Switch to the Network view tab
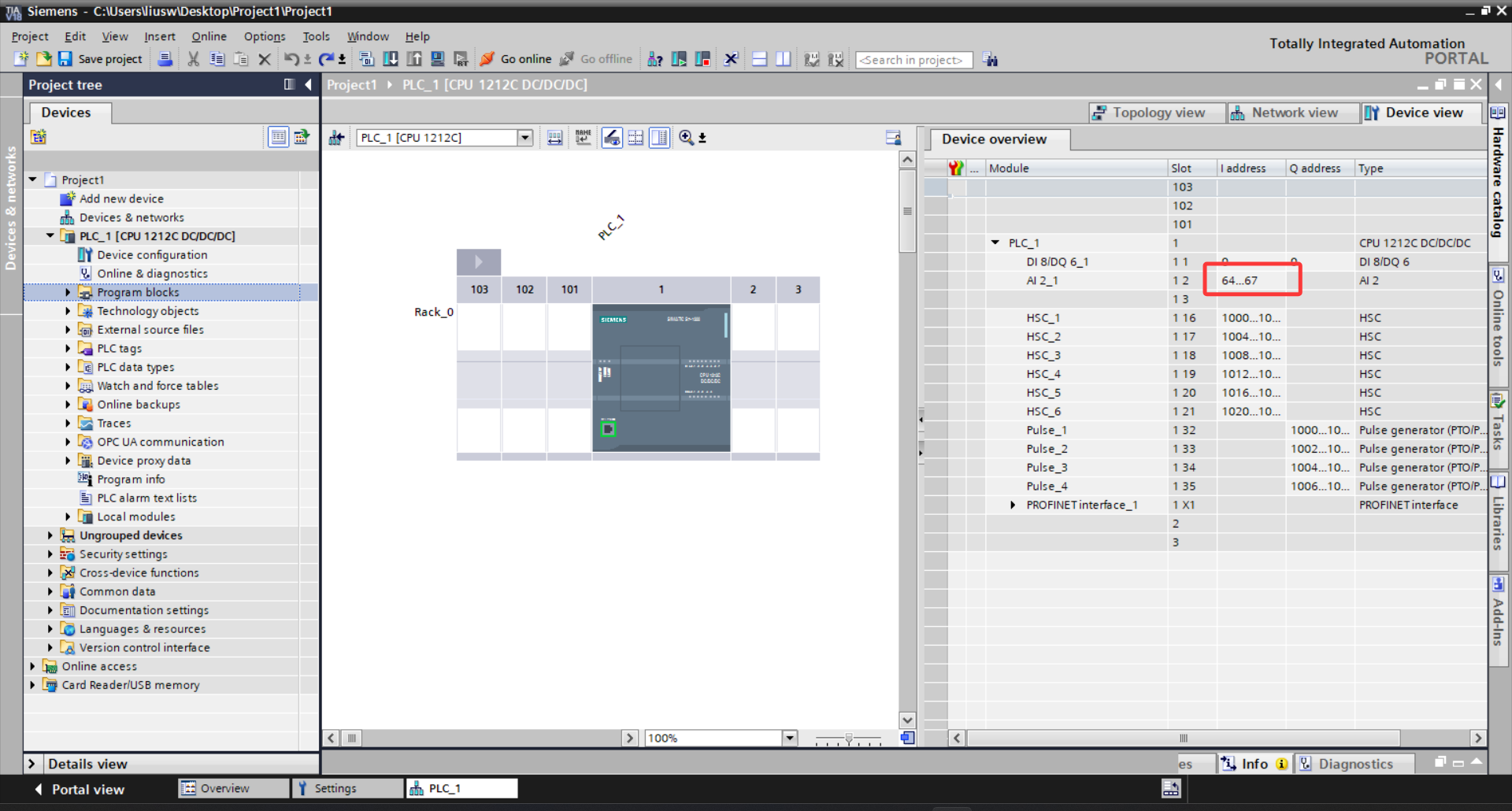Screen dimensions: 1512x811 [1294, 113]
